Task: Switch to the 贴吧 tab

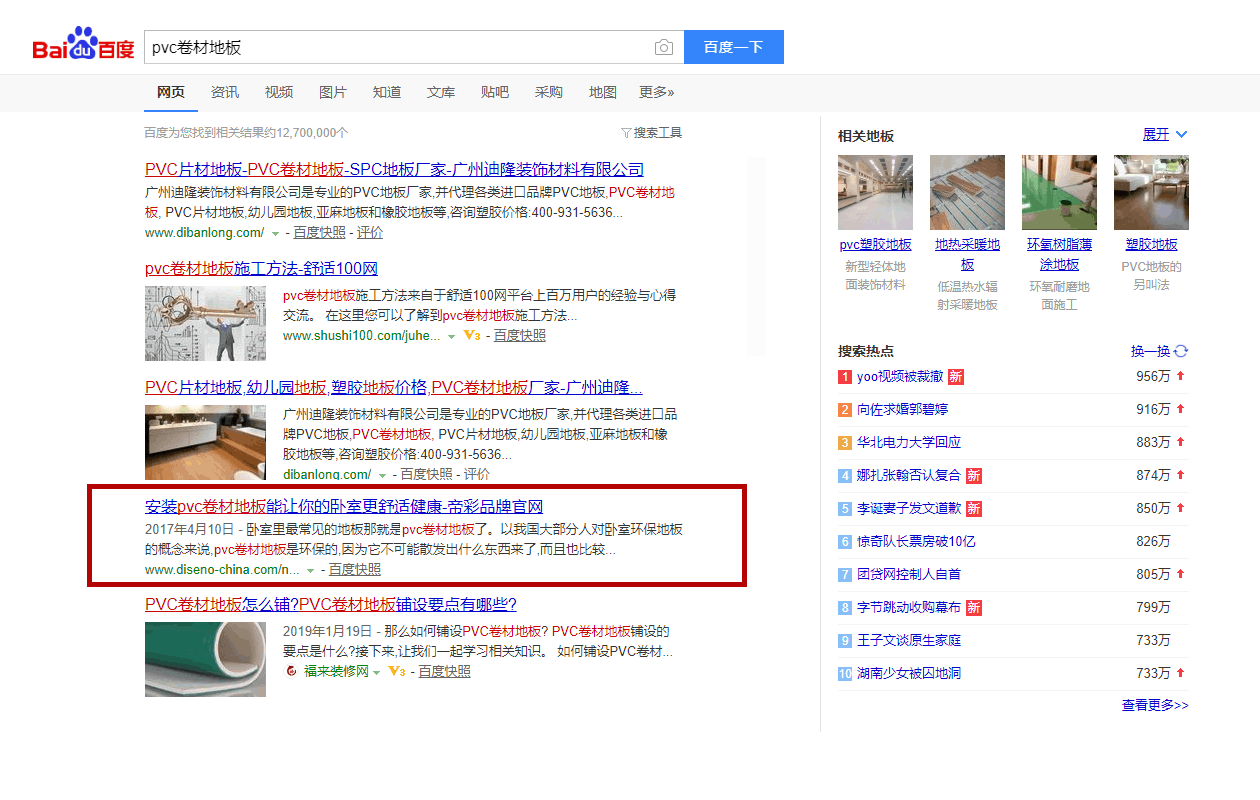Action: [x=495, y=93]
